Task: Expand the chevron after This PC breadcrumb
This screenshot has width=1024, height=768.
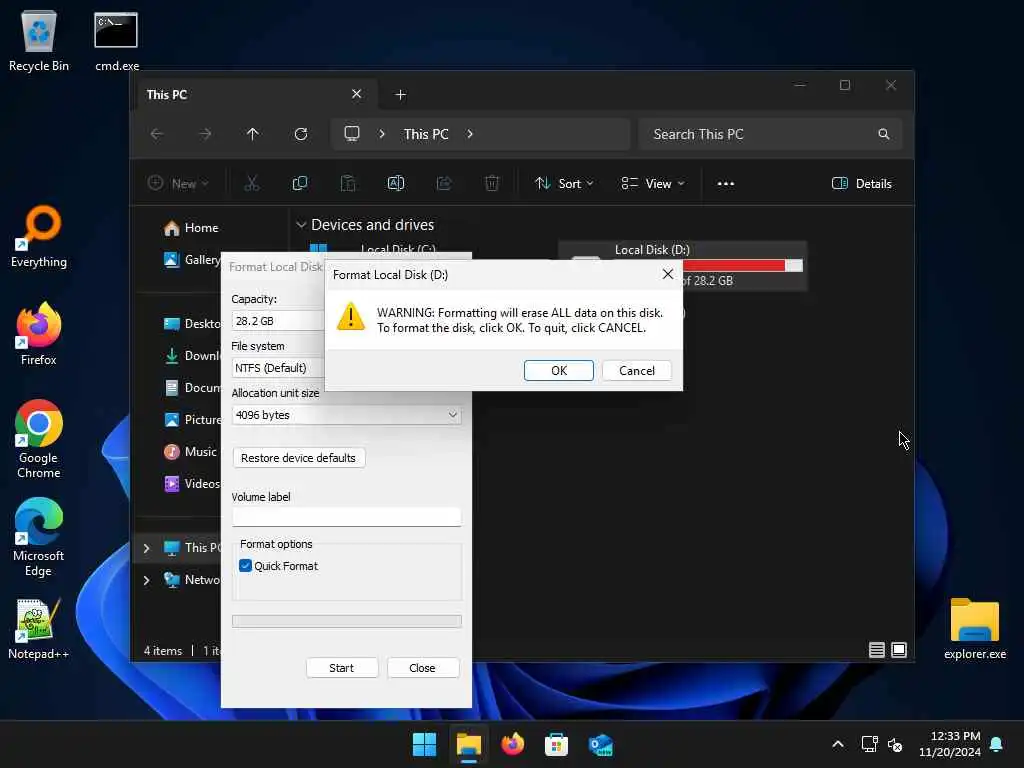Action: click(x=470, y=134)
